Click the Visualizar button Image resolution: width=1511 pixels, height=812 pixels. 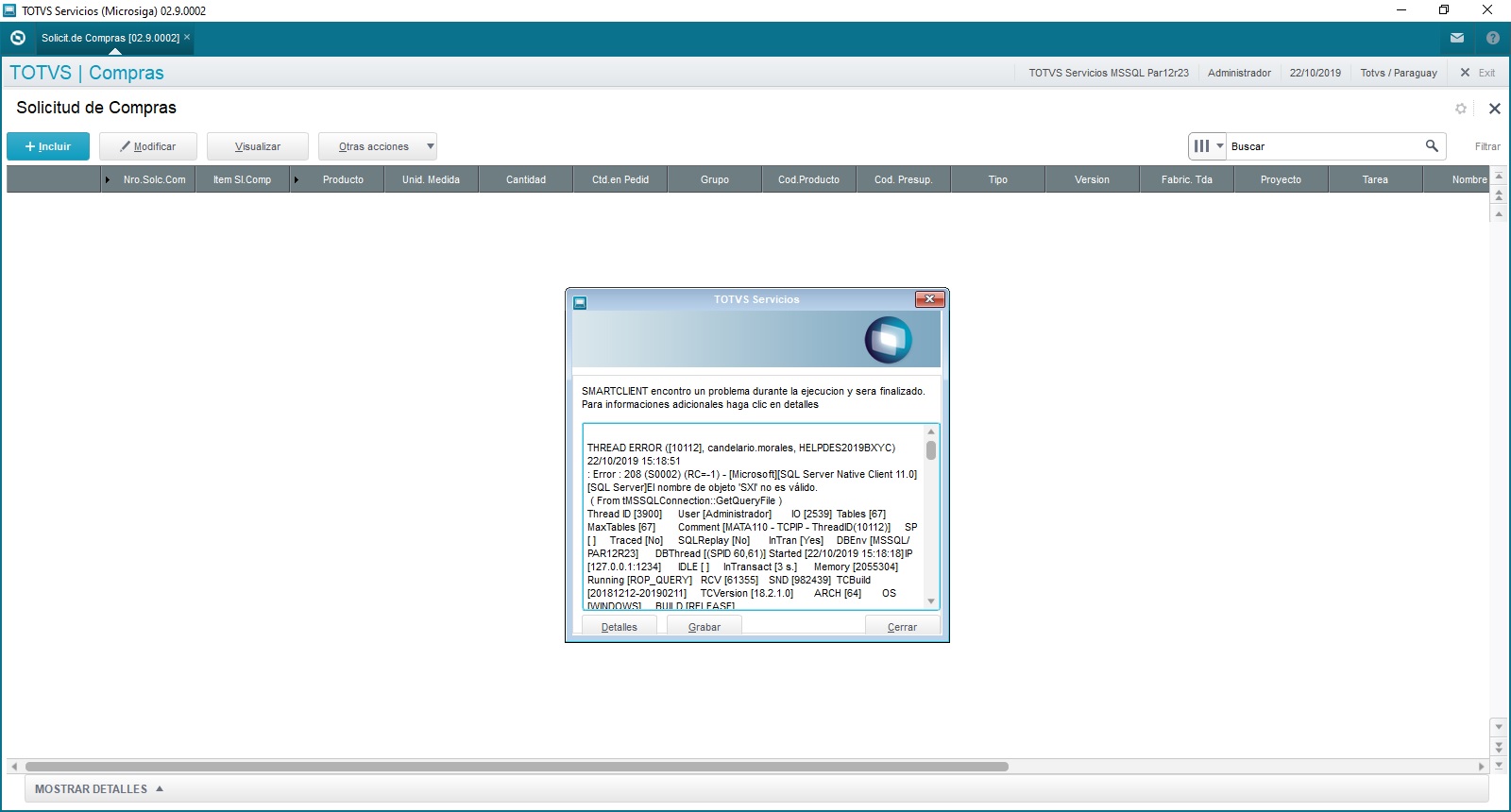(x=258, y=146)
